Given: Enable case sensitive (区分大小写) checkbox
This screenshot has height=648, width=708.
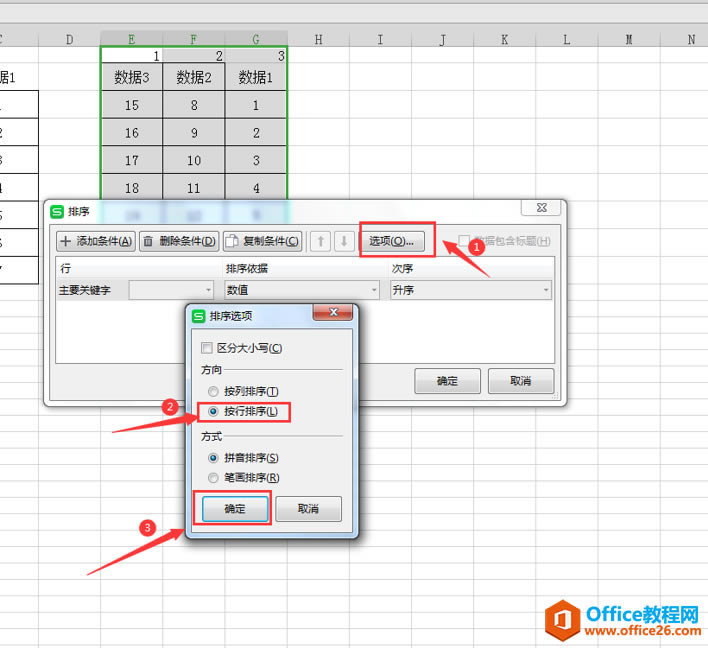Looking at the screenshot, I should 207,348.
